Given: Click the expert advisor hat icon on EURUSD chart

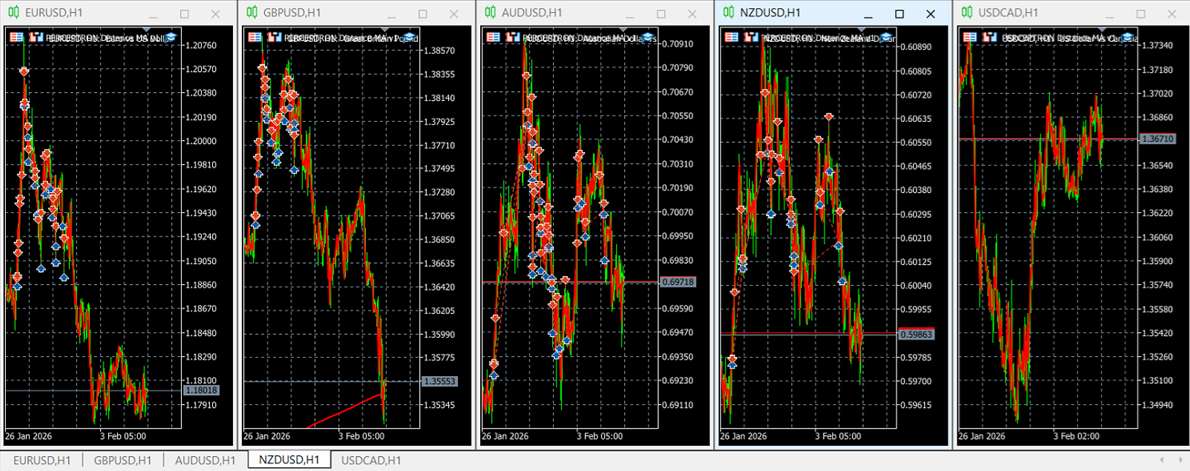Looking at the screenshot, I should 171,36.
